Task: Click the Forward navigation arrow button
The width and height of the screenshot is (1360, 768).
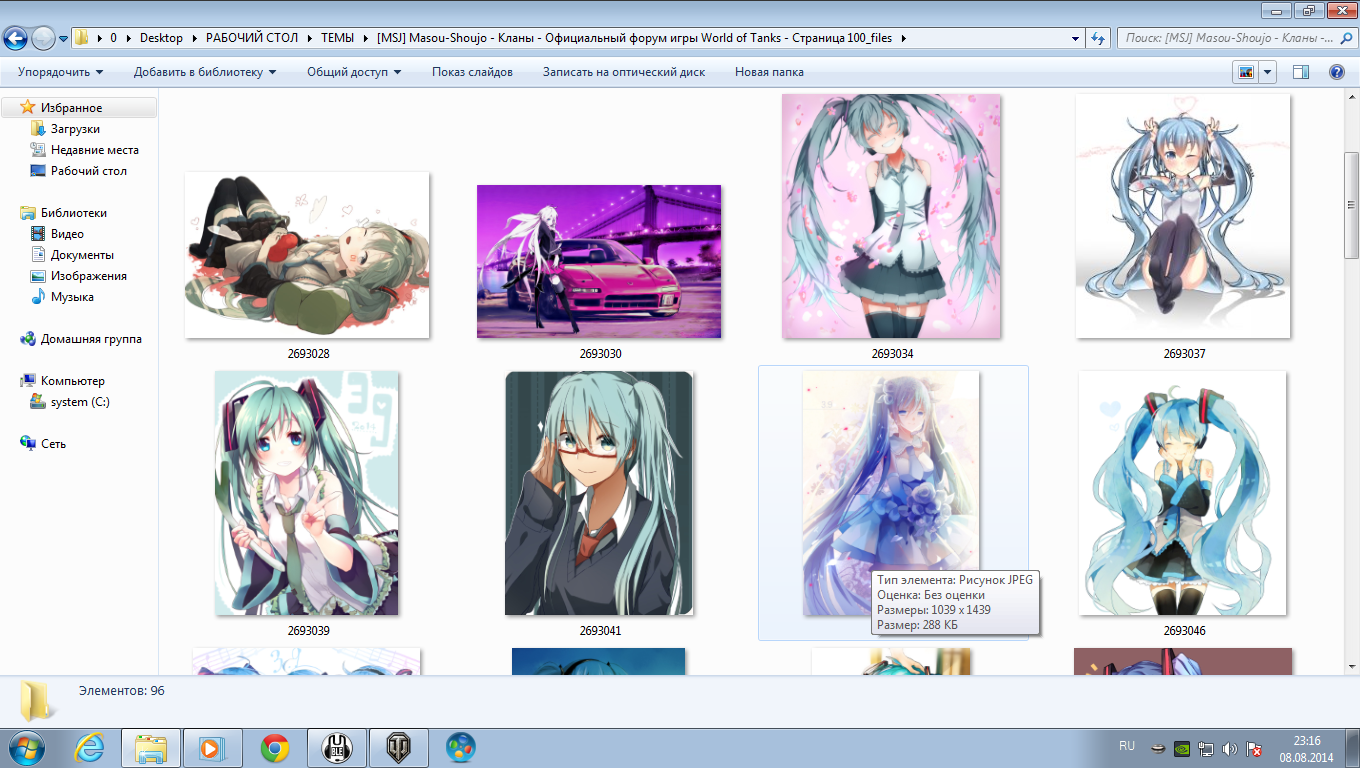Action: tap(44, 38)
